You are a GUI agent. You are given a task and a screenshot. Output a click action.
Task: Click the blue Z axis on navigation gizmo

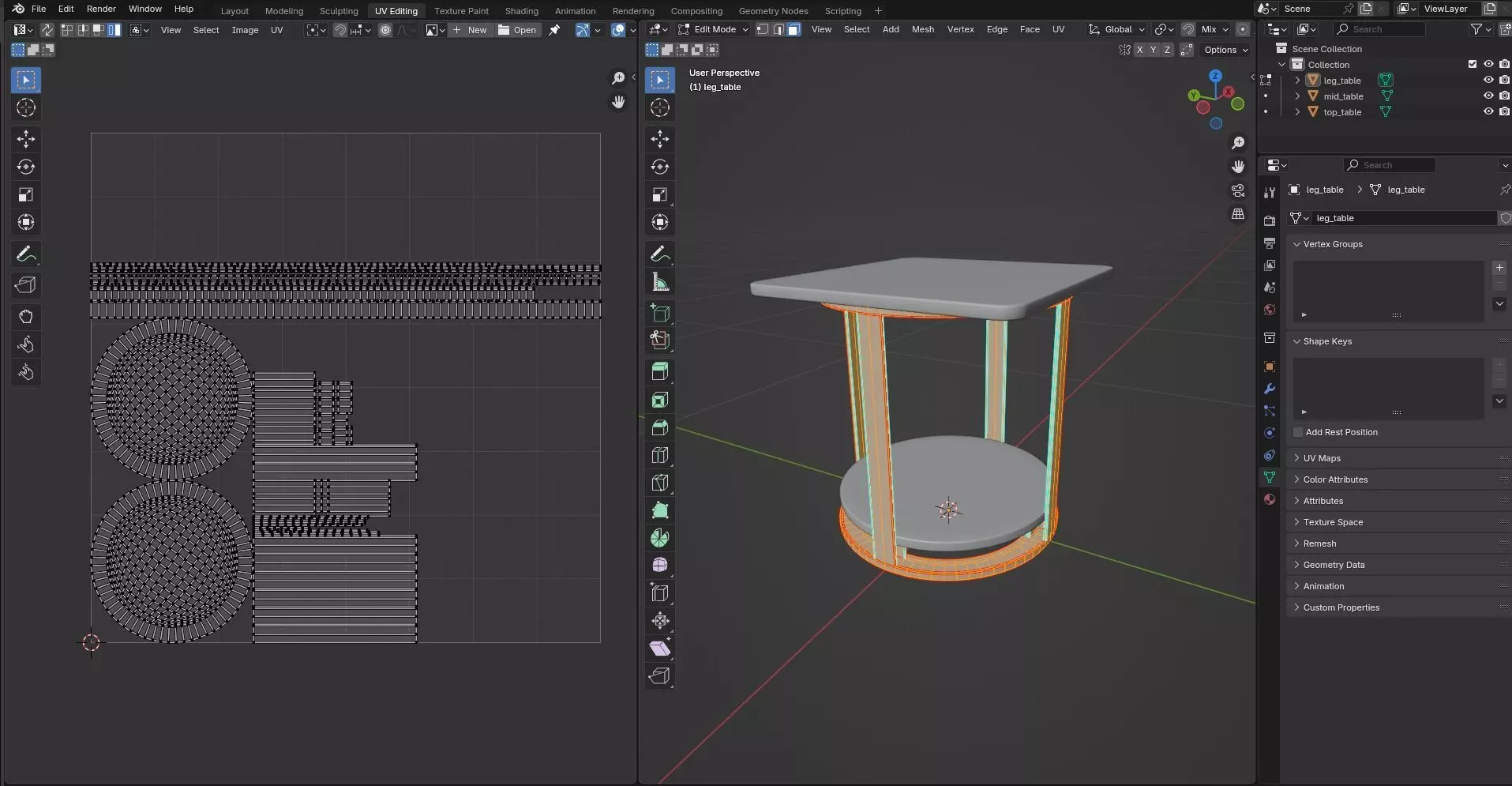(x=1215, y=76)
